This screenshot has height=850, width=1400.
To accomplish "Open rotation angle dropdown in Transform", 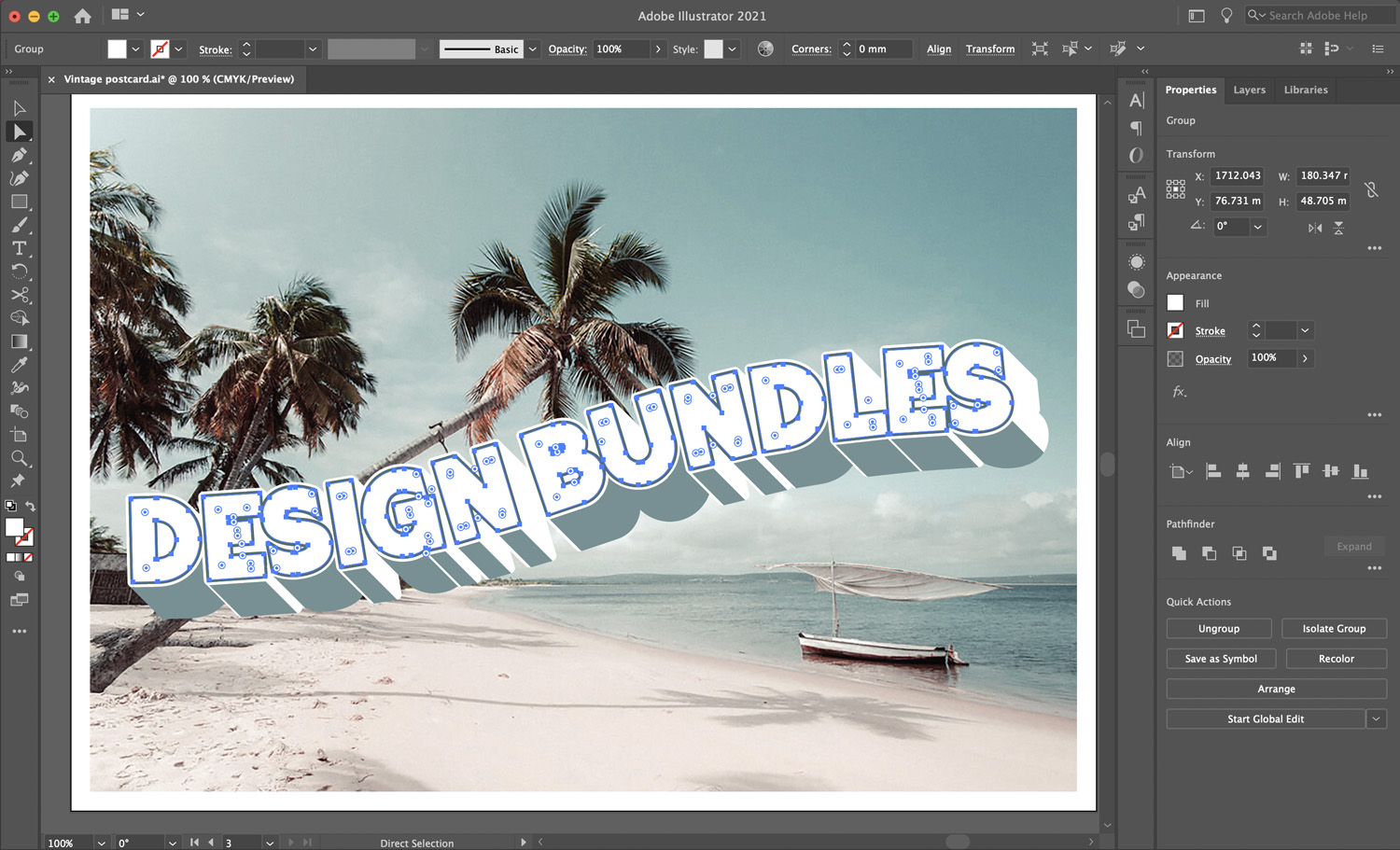I will click(x=1257, y=227).
